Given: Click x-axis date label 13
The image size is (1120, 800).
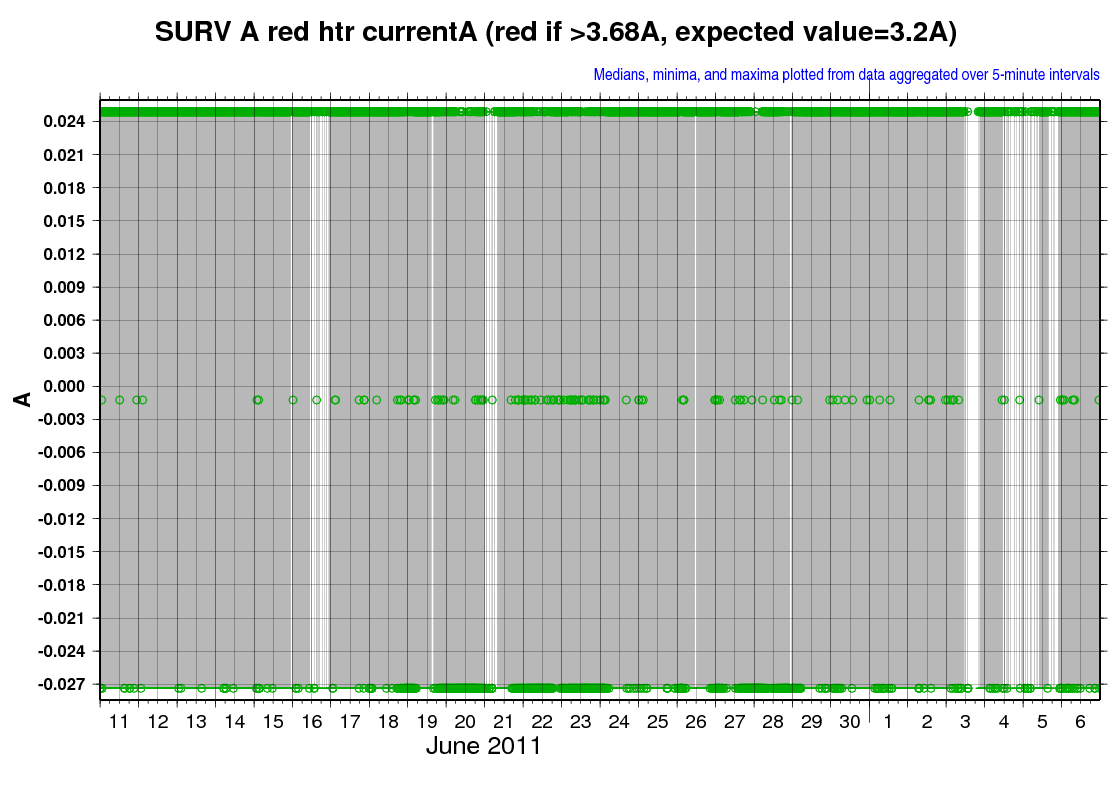Looking at the screenshot, I should (196, 722).
